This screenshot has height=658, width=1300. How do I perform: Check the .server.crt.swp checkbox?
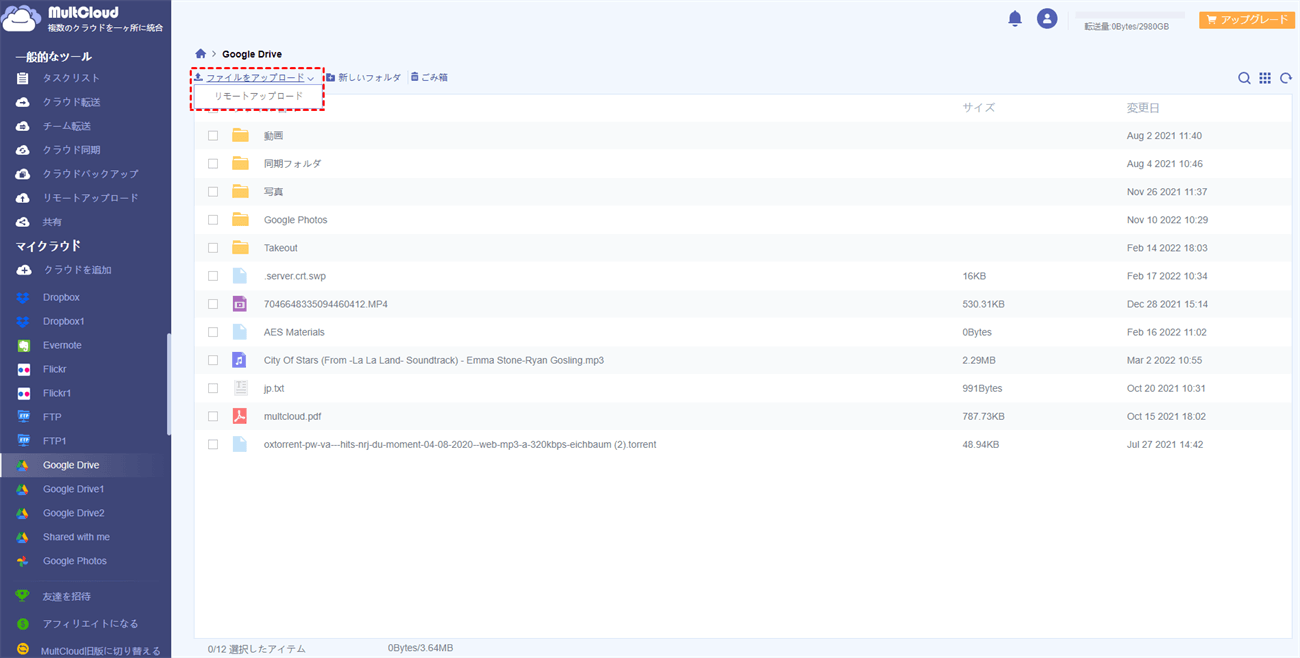point(213,275)
